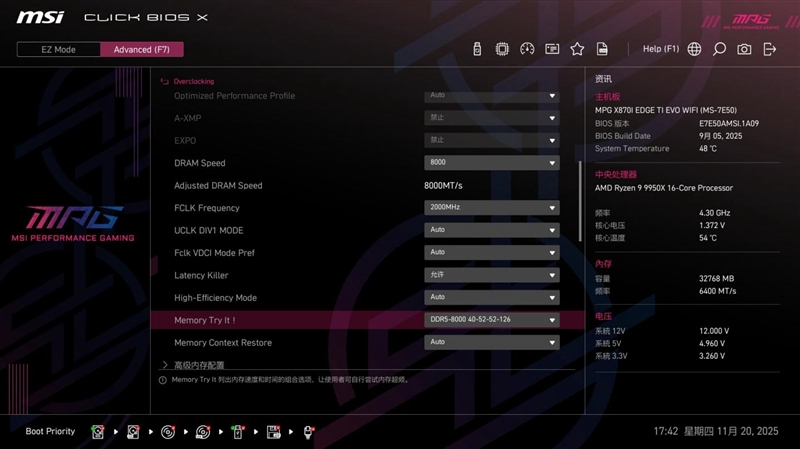Viewport: 800px width, 449px height.
Task: Select Advanced (F7) mode tab
Action: point(142,49)
